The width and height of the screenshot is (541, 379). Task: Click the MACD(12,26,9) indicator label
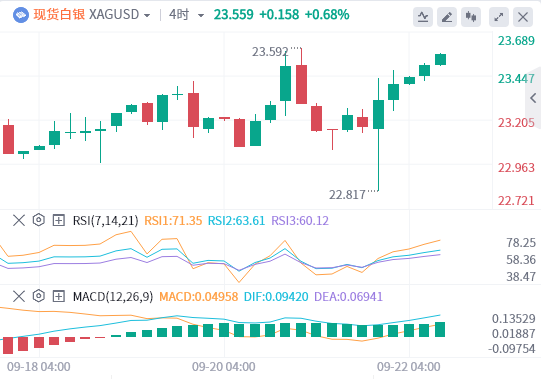pyautogui.click(x=113, y=297)
